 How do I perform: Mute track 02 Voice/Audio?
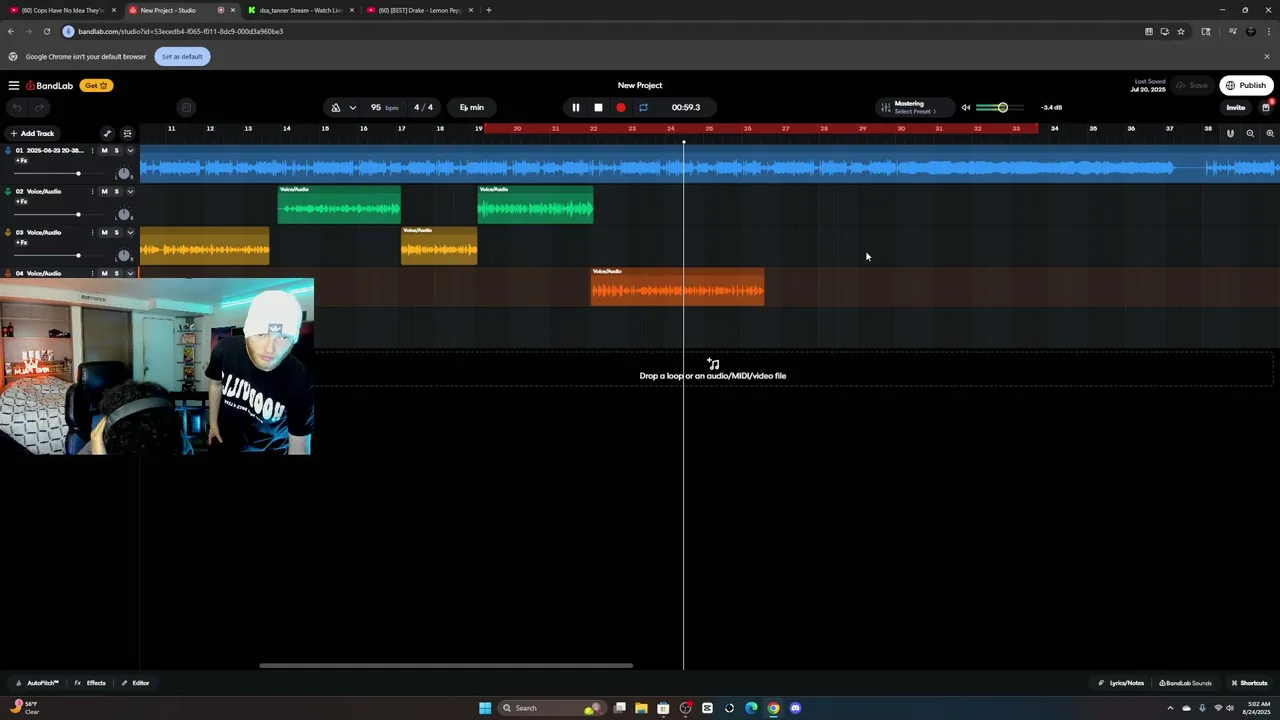click(104, 191)
